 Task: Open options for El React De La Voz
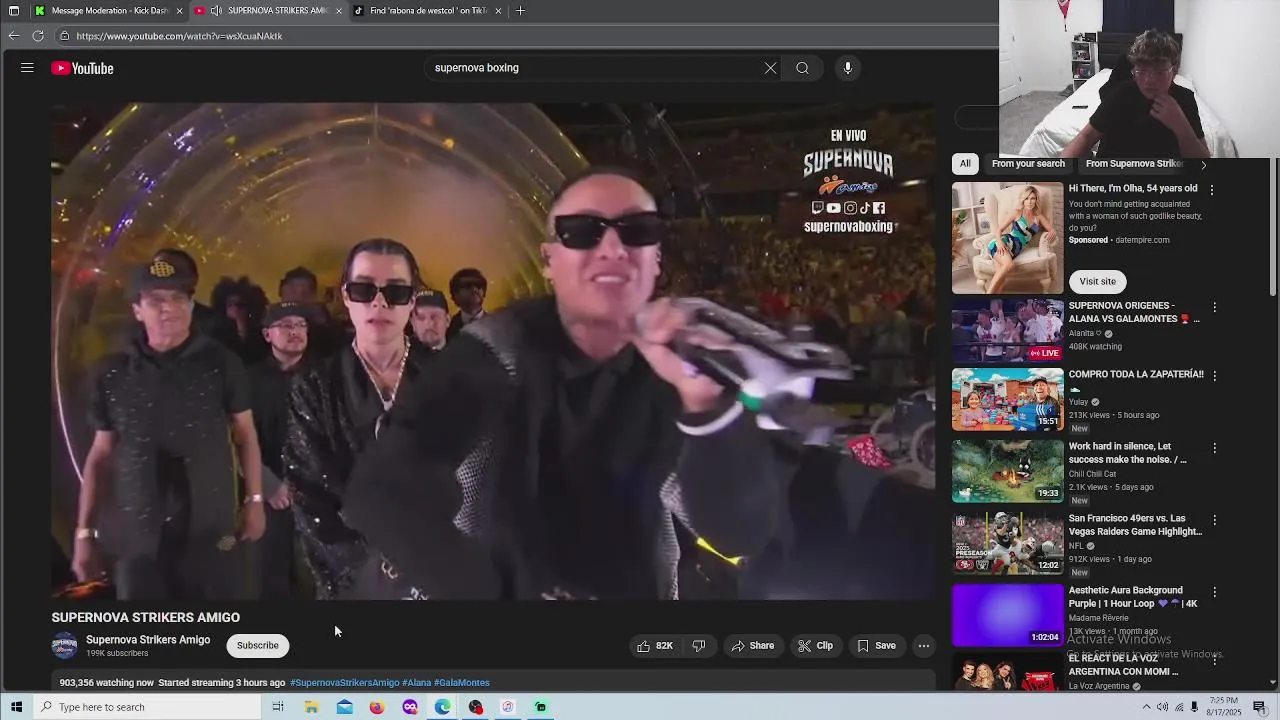point(1215,660)
